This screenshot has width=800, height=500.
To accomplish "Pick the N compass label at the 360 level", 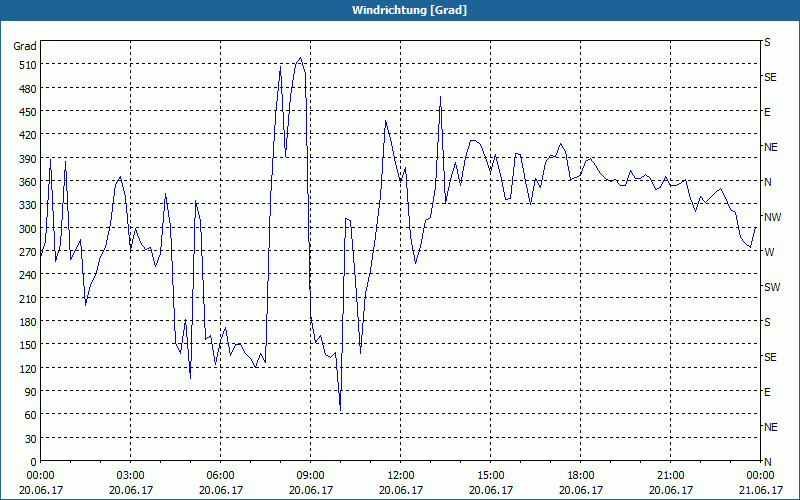I will [767, 182].
